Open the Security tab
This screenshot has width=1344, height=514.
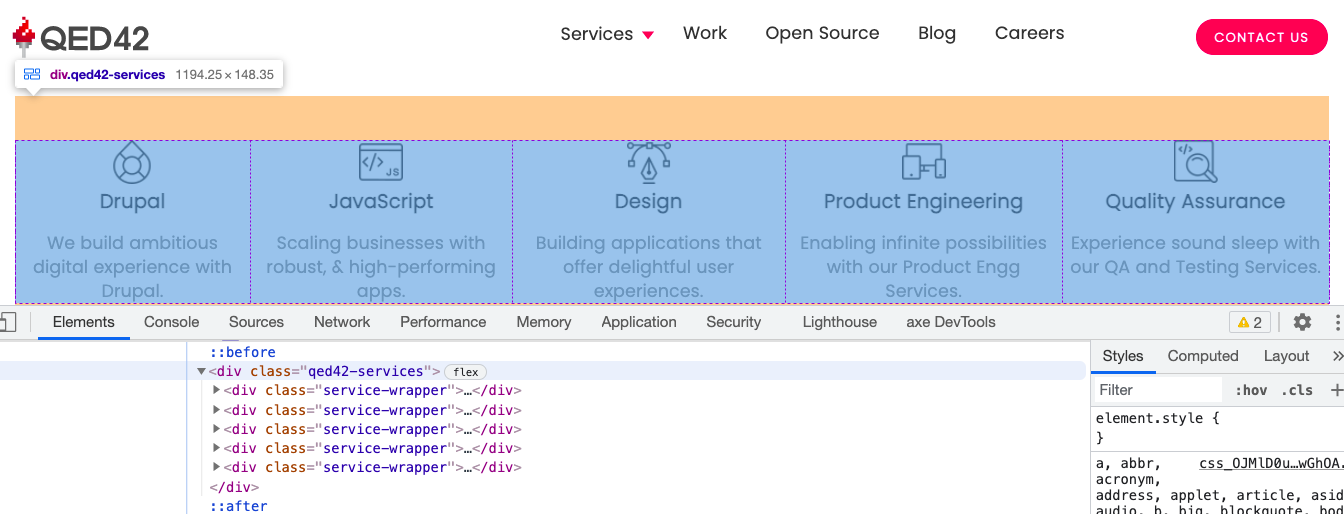point(734,322)
